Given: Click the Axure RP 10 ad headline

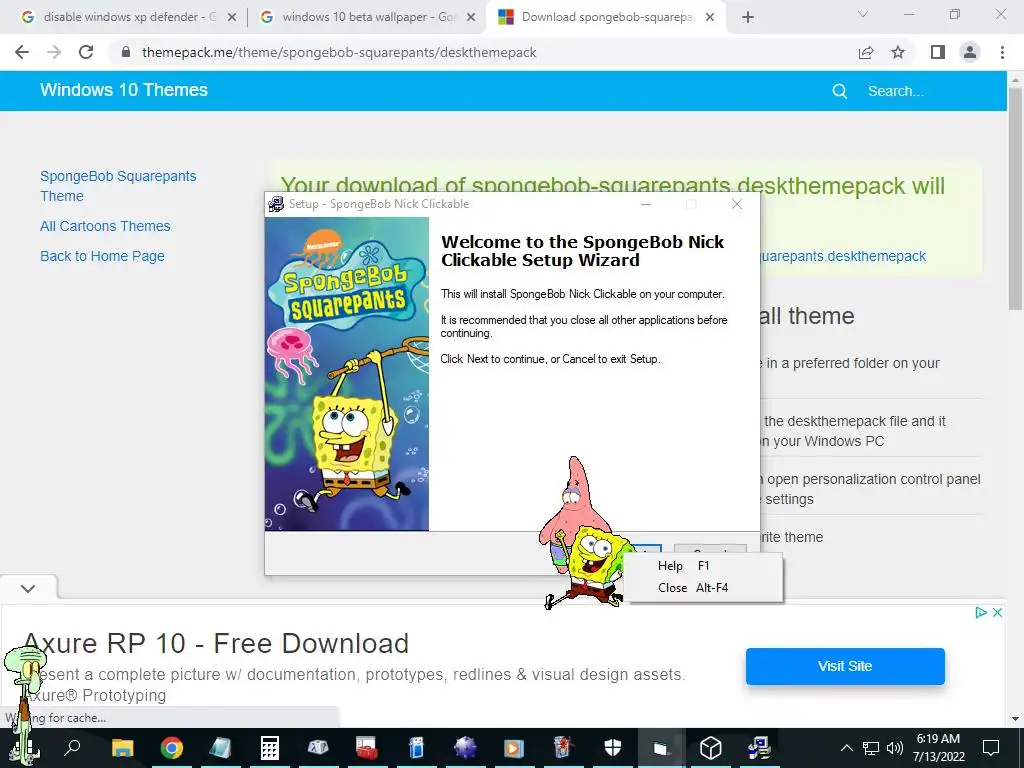Looking at the screenshot, I should [216, 644].
